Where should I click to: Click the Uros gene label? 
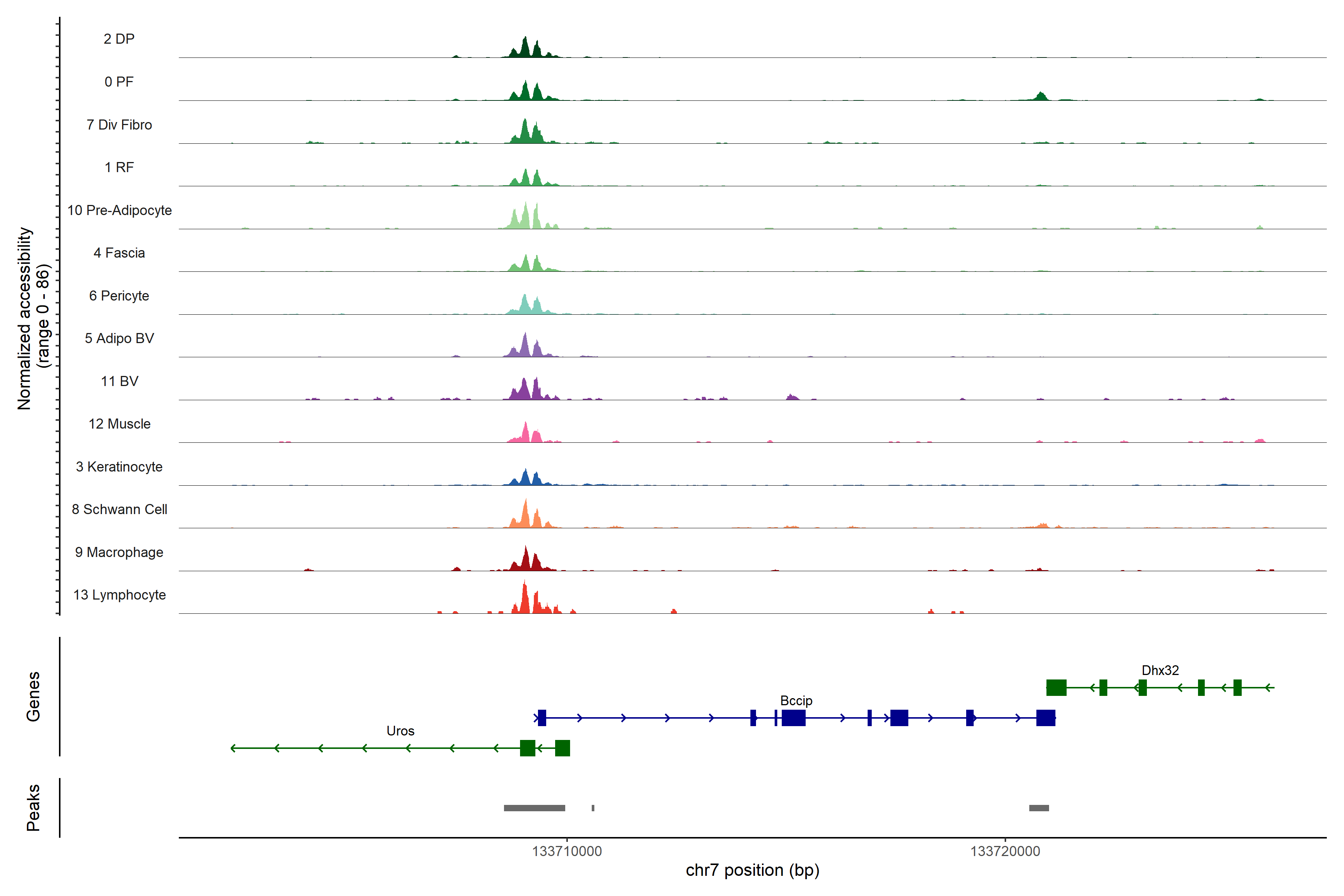pos(400,731)
